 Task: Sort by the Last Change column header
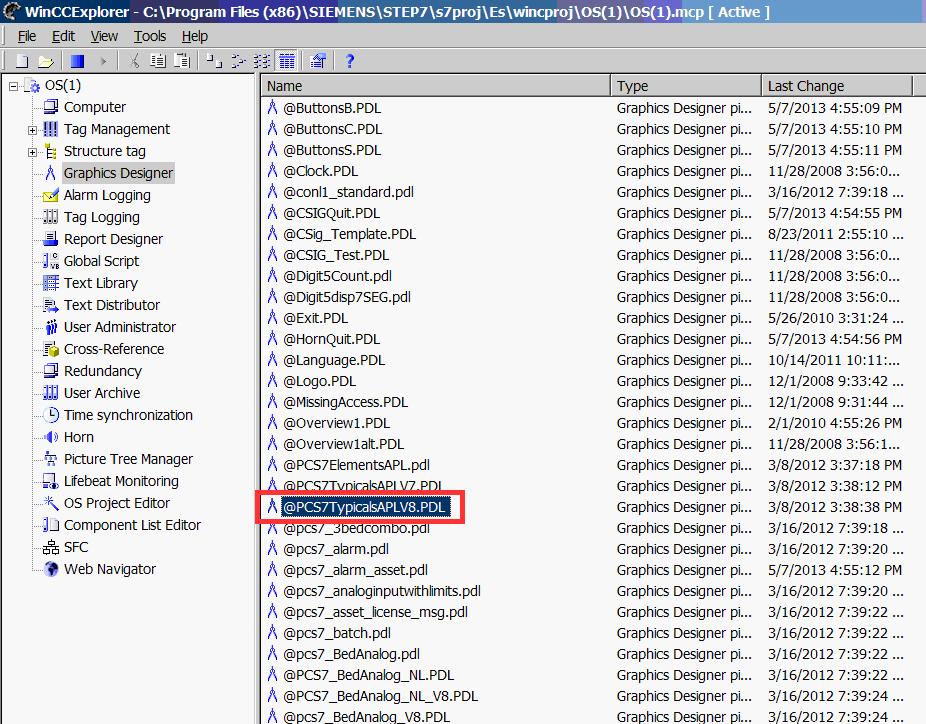[837, 86]
